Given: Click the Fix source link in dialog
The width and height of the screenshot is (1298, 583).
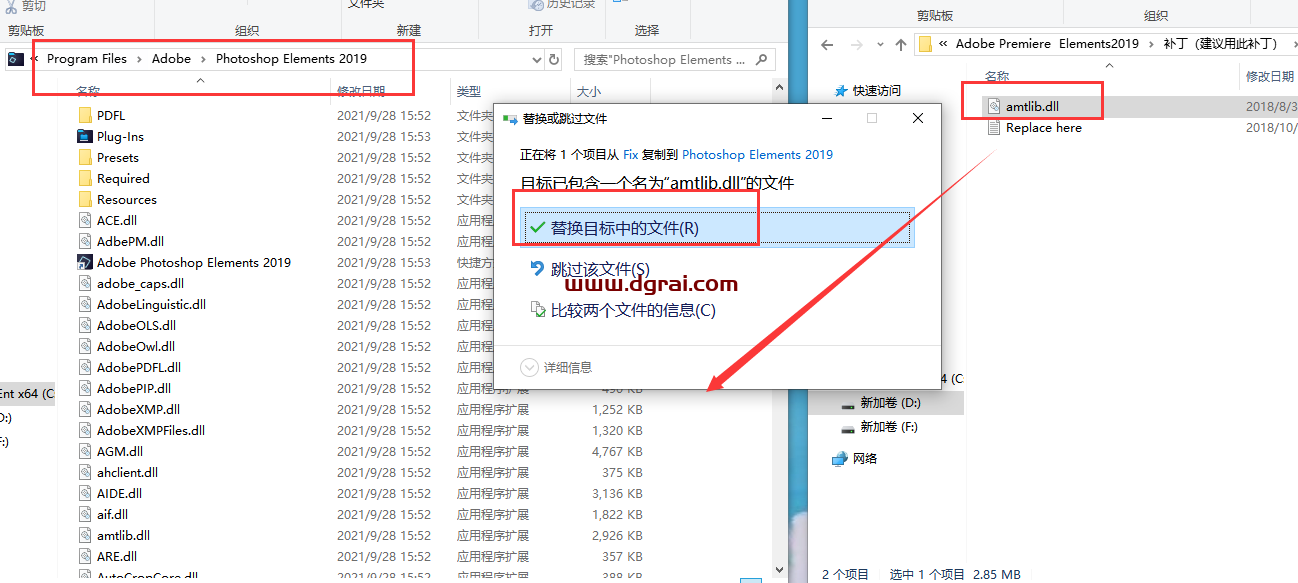Looking at the screenshot, I should click(x=630, y=155).
